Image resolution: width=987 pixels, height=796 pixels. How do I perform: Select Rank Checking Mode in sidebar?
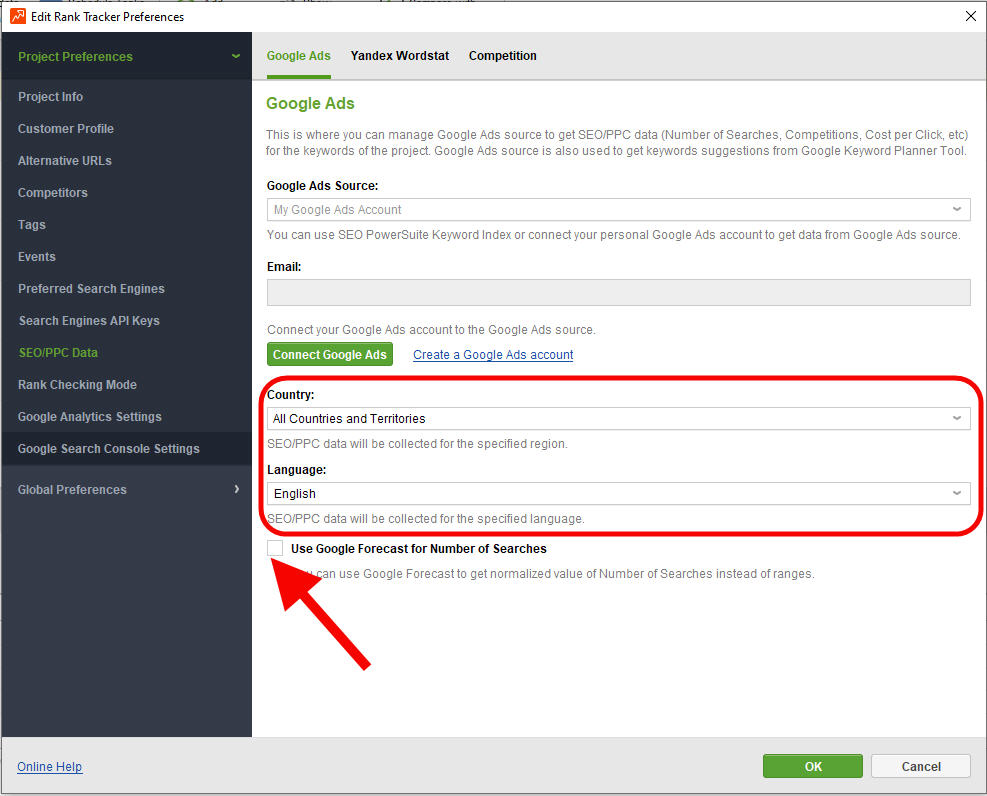click(77, 385)
